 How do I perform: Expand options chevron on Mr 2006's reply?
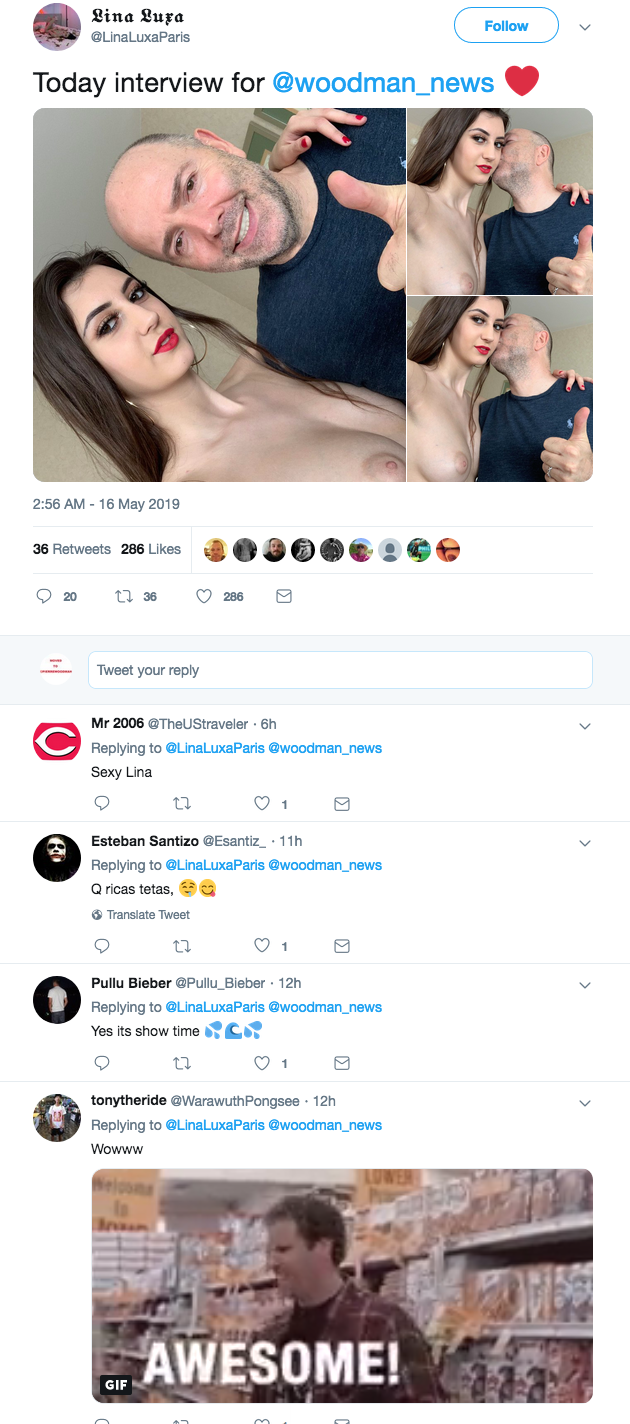585,726
